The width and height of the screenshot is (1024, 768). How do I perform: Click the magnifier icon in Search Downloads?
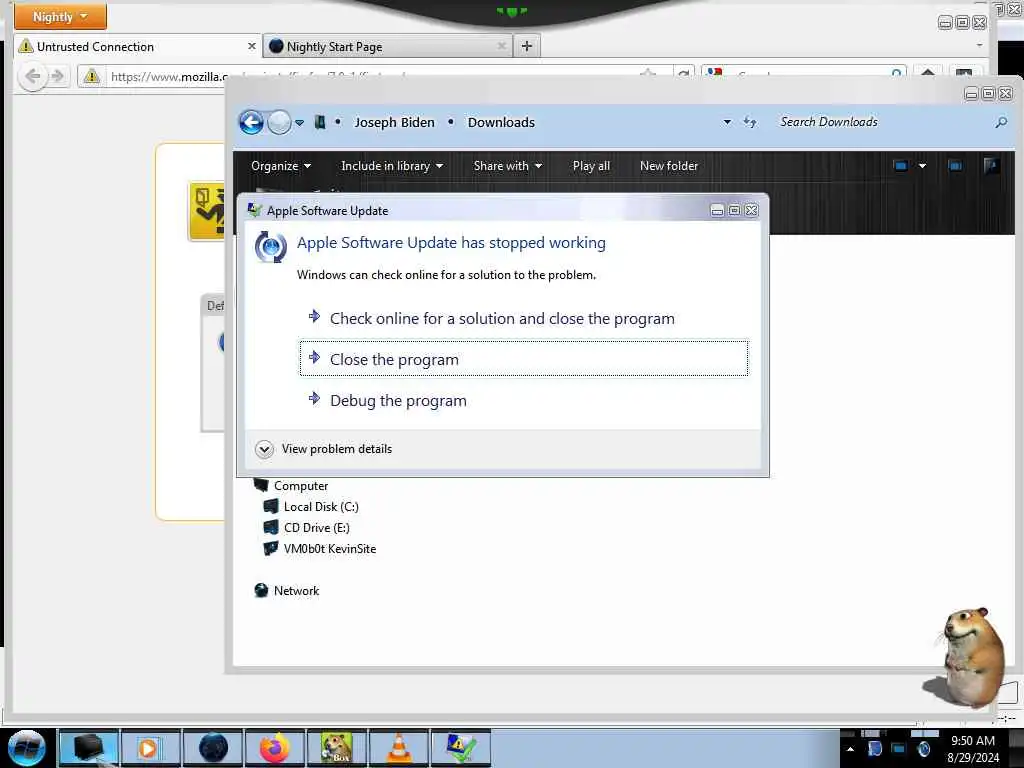(x=1000, y=122)
